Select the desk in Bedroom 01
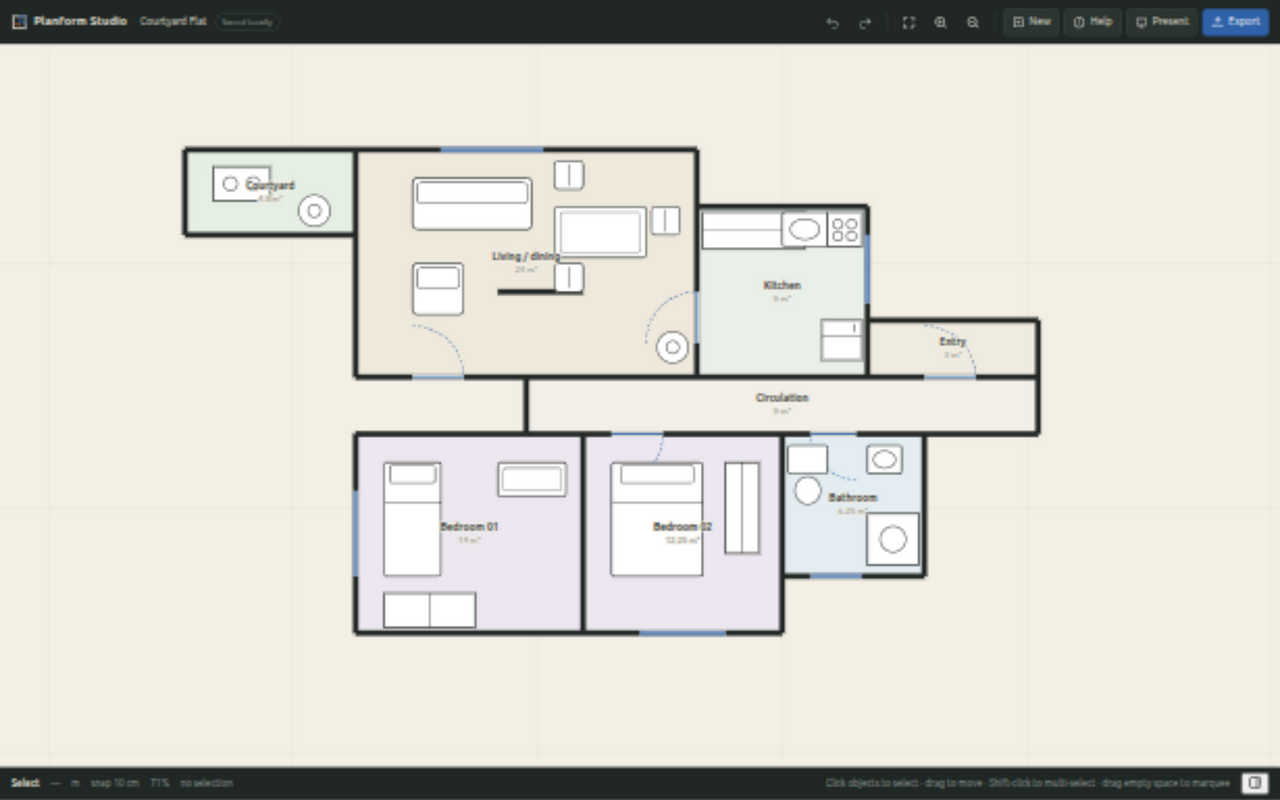Viewport: 1280px width, 800px height. pyautogui.click(x=532, y=479)
